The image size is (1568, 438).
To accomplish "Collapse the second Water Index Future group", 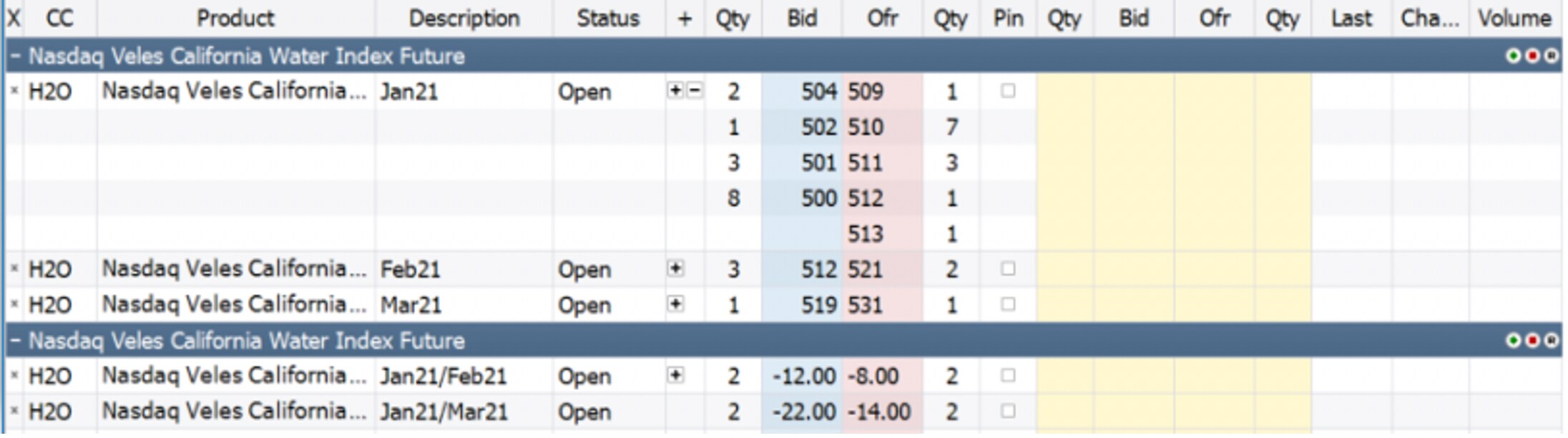I will tap(15, 341).
